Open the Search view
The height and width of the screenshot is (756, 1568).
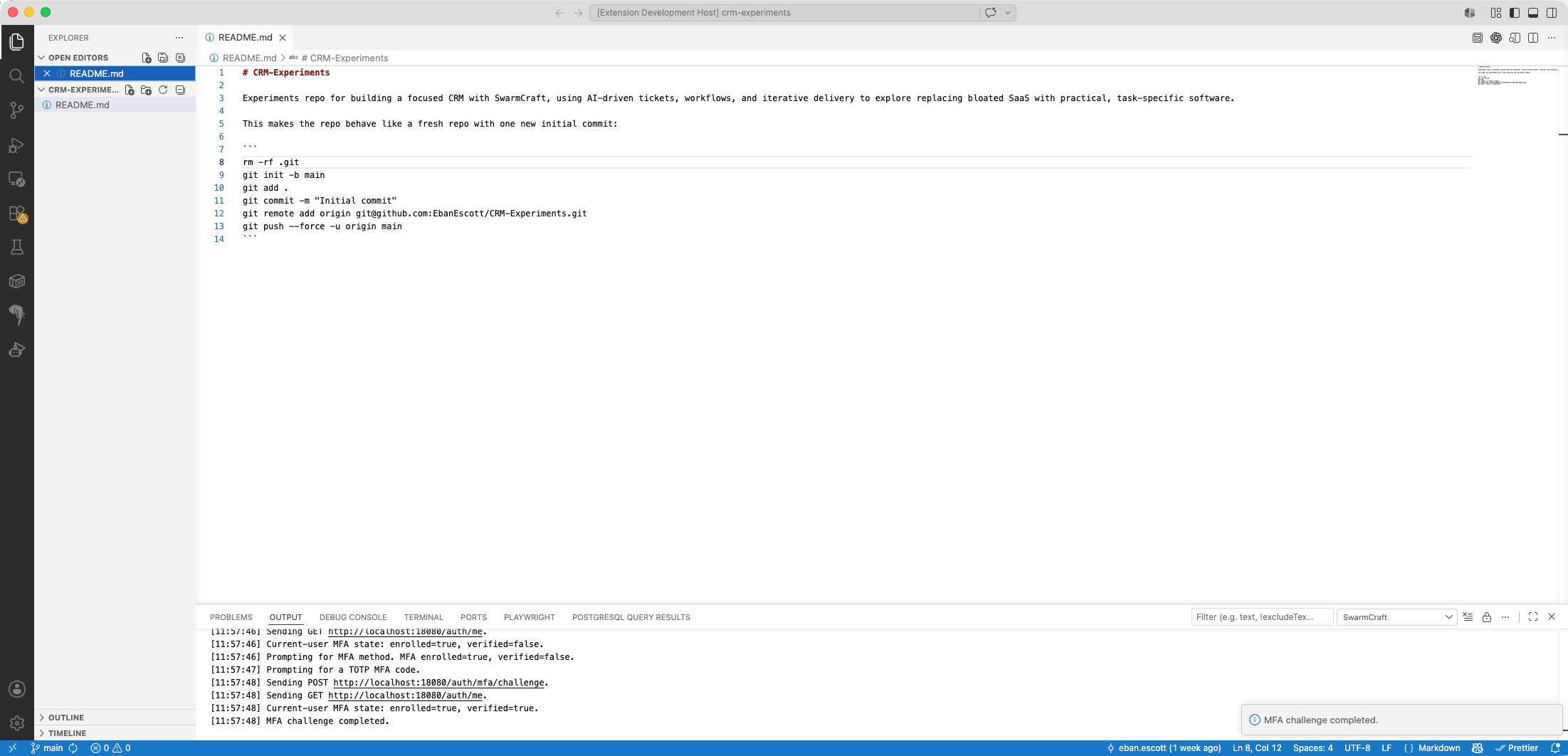point(17,76)
